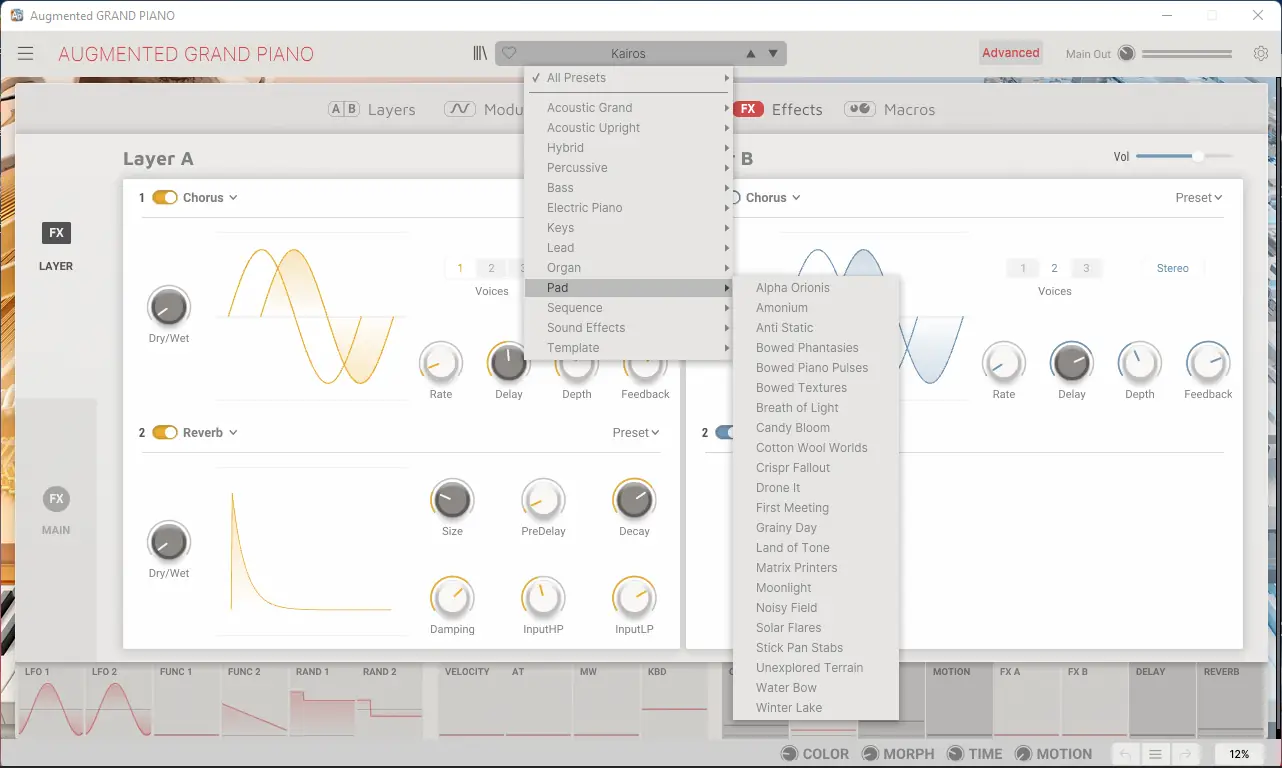
Task: Select 2 voices in Layer A chorus
Action: pyautogui.click(x=490, y=268)
